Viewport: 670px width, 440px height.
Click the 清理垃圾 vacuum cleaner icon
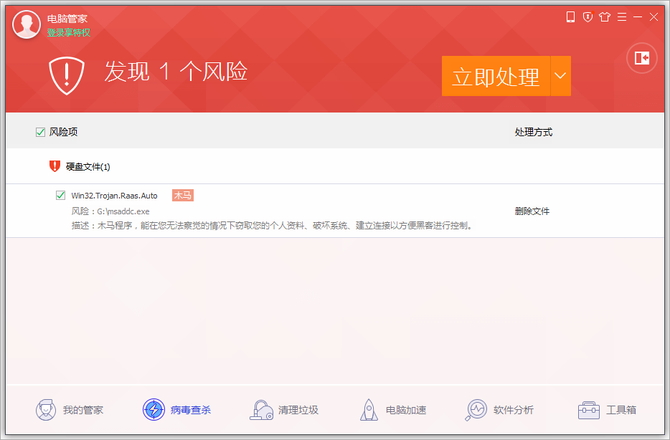point(262,410)
